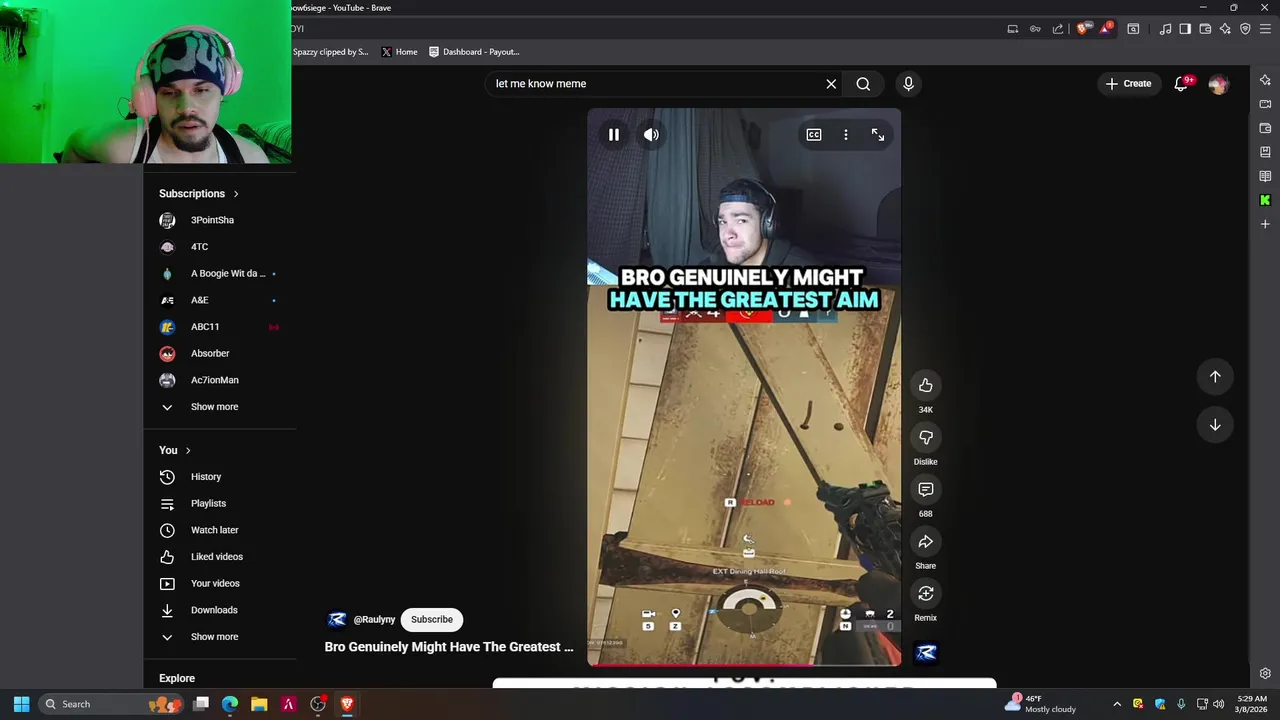Open Brave VPN shield icon
Viewport: 1280px width, 720px height.
pos(1245,29)
